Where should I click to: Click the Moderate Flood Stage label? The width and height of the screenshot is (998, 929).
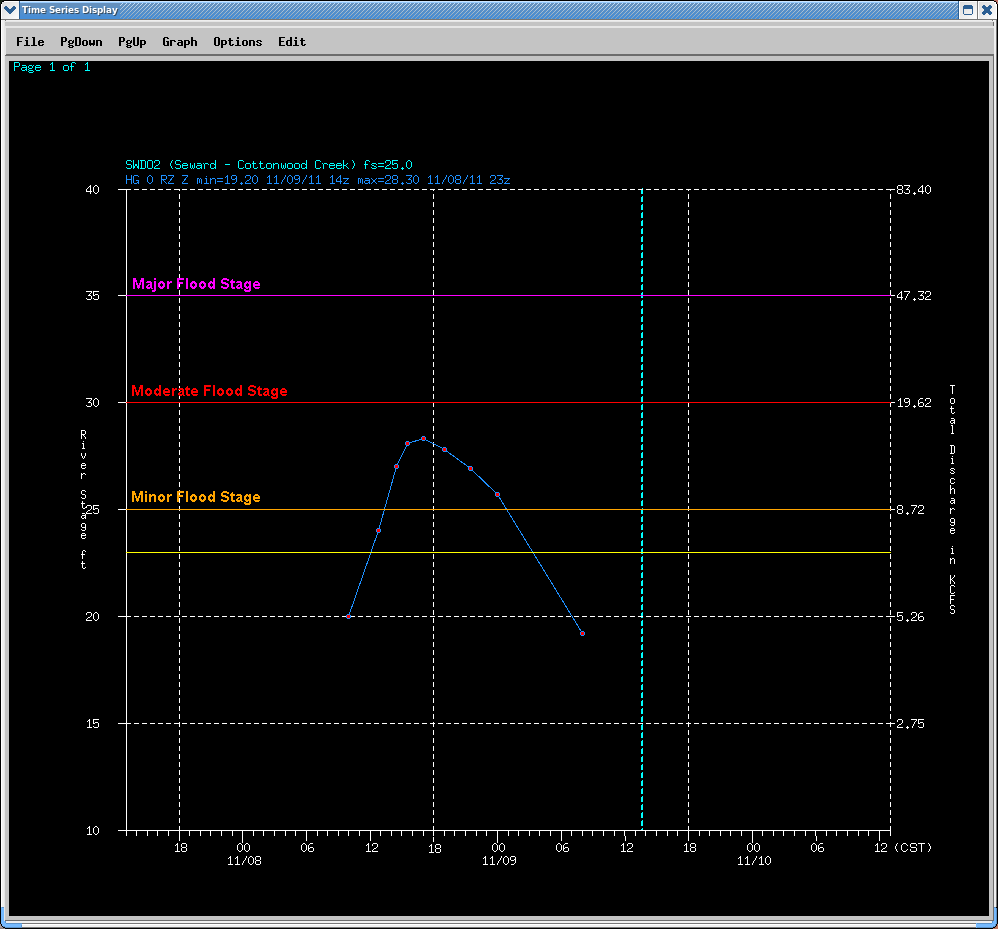pos(209,391)
